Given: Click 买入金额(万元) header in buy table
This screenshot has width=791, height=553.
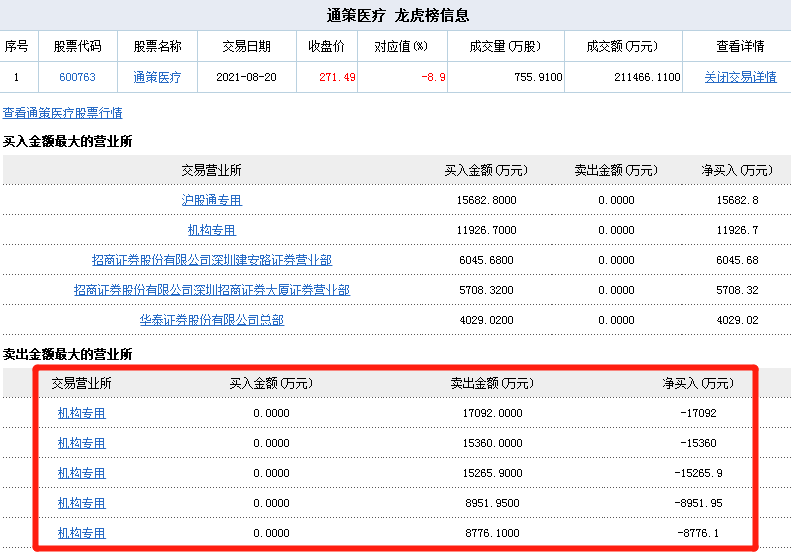Looking at the screenshot, I should 486,171.
